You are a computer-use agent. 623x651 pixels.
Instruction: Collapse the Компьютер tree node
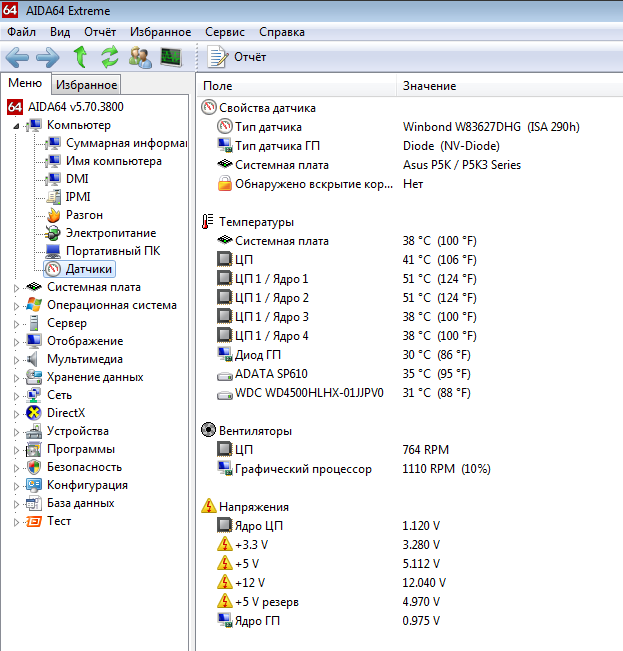tap(16, 125)
